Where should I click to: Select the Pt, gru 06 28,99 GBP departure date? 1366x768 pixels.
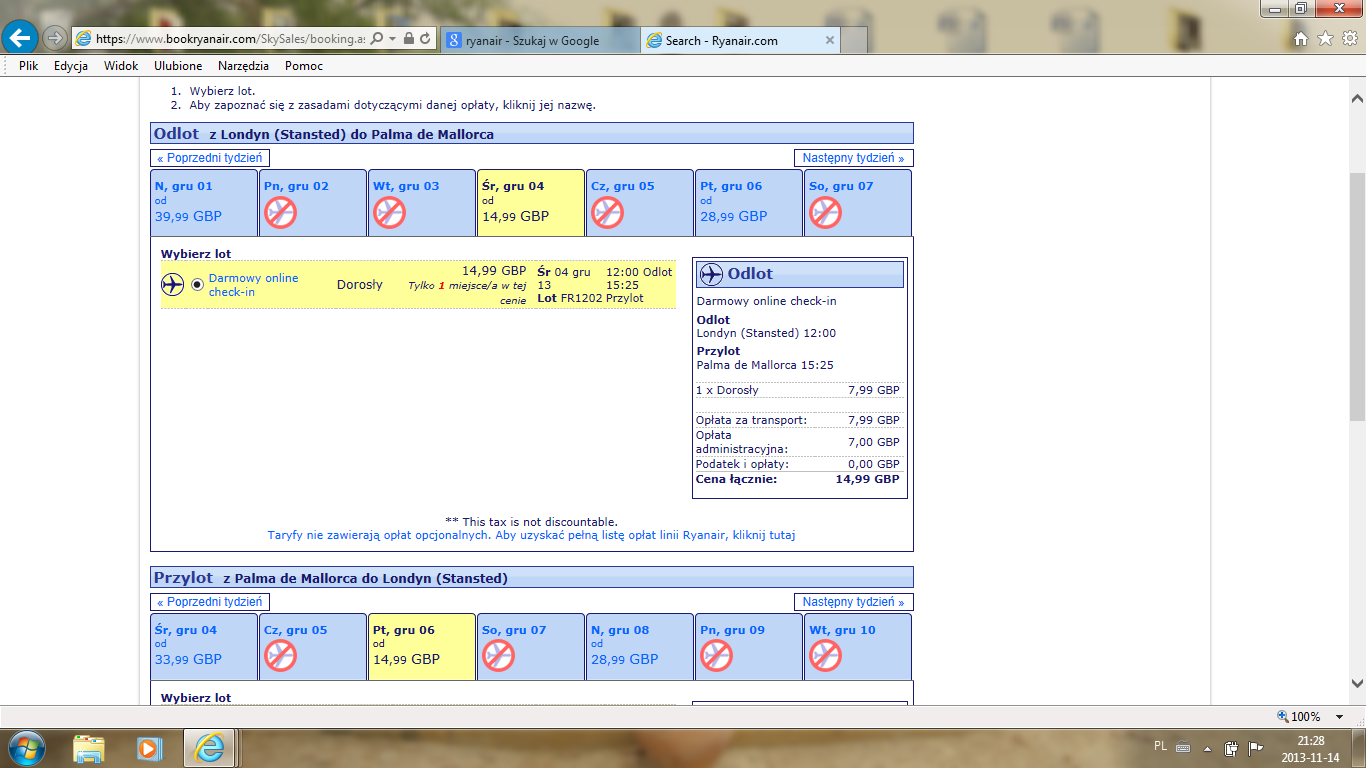[748, 203]
